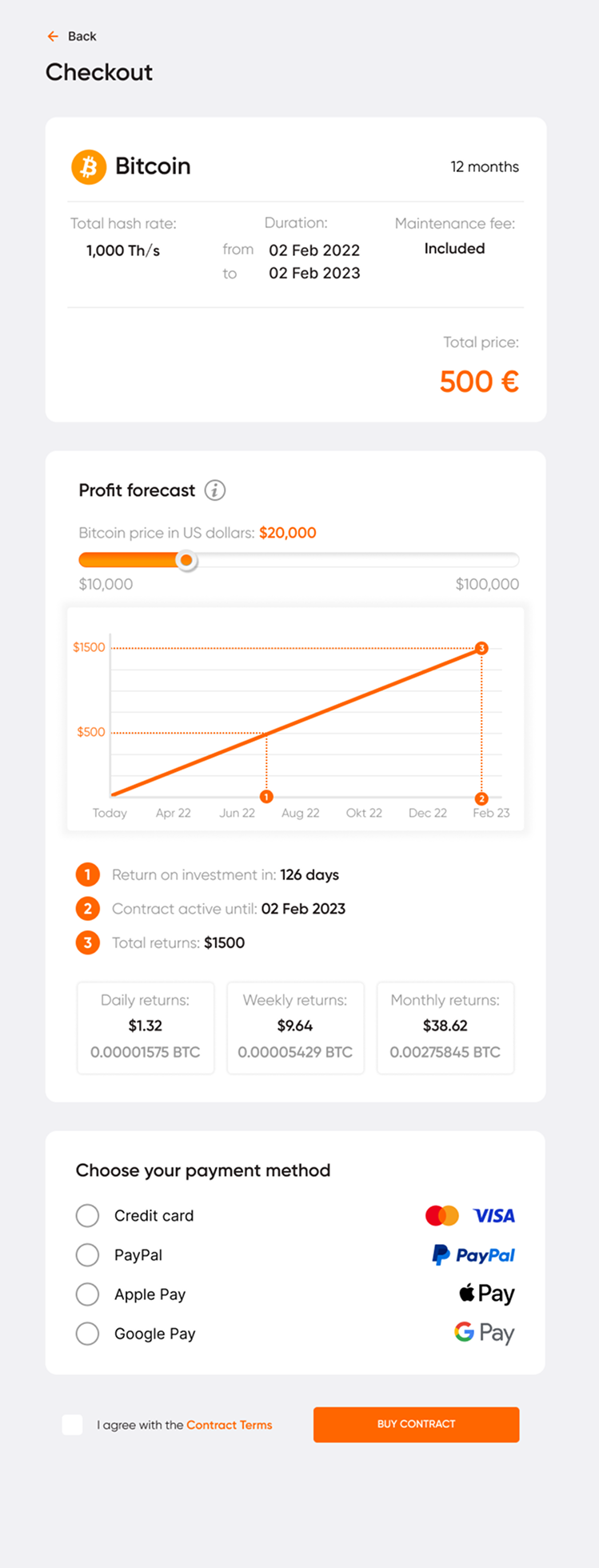Image resolution: width=599 pixels, height=1568 pixels.
Task: Select the PayPal radio button
Action: click(87, 1255)
